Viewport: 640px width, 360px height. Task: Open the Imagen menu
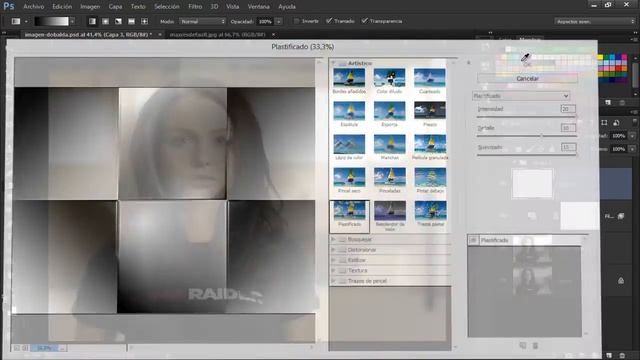[90, 7]
